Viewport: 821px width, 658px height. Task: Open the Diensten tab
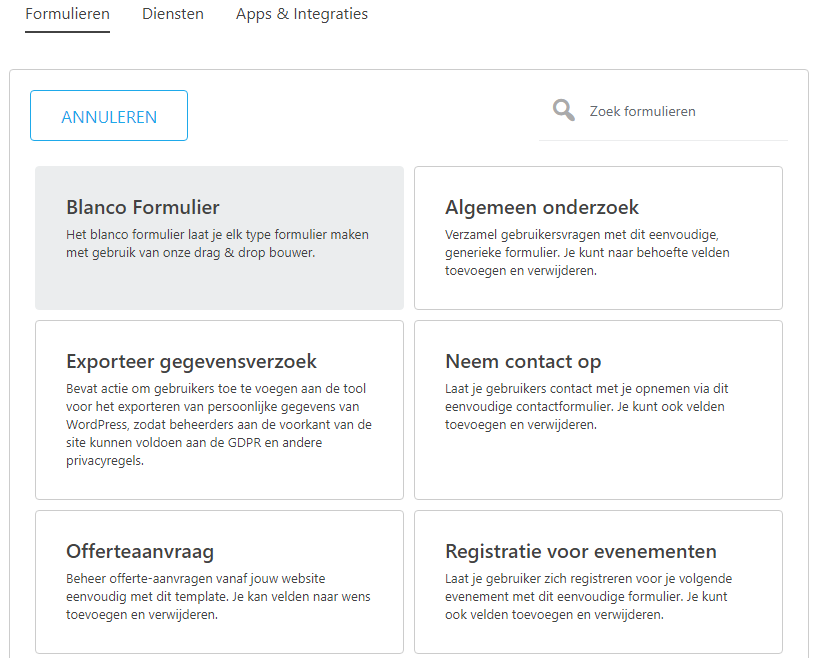(172, 14)
